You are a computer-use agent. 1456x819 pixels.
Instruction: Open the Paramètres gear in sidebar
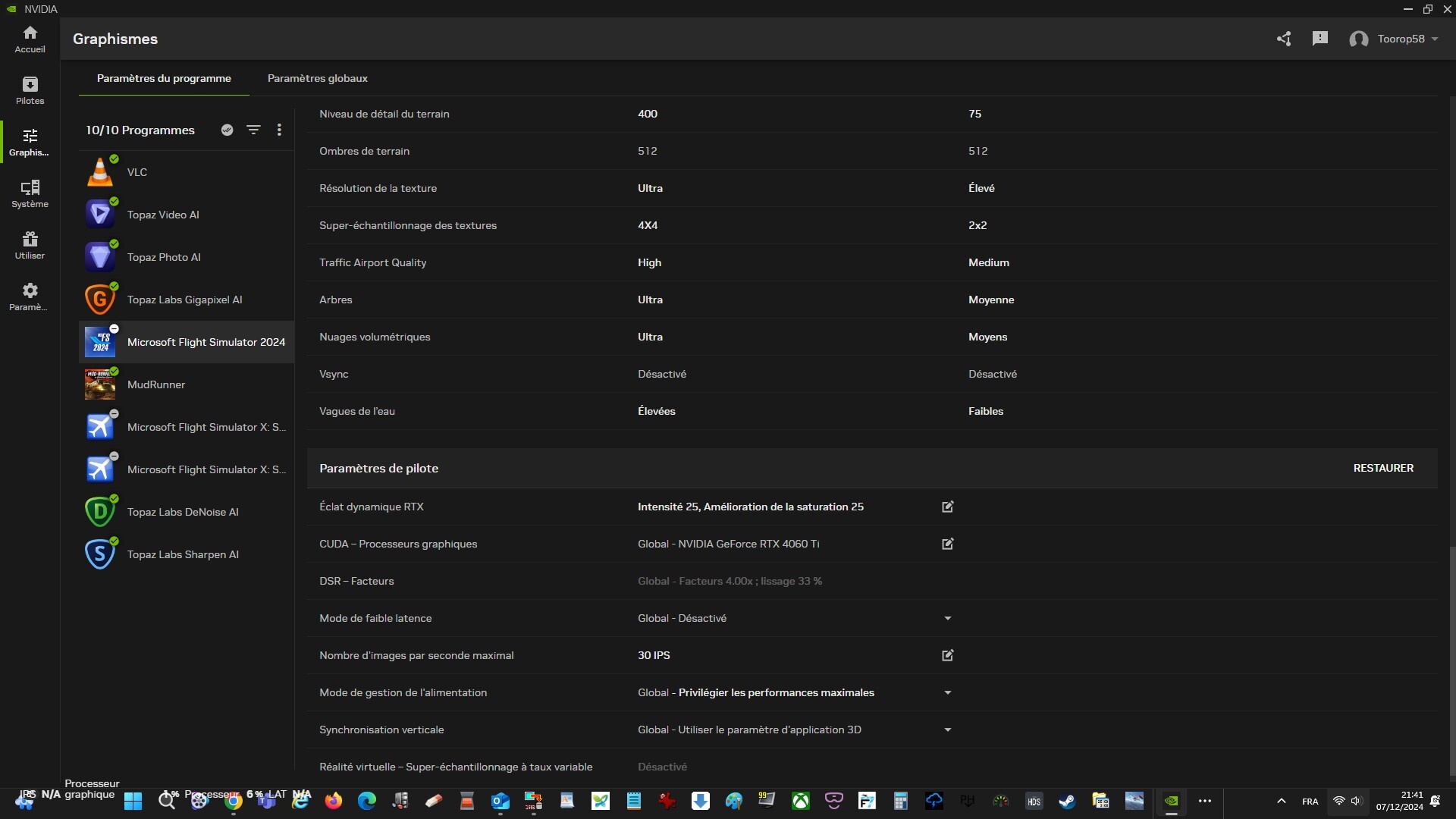point(30,297)
